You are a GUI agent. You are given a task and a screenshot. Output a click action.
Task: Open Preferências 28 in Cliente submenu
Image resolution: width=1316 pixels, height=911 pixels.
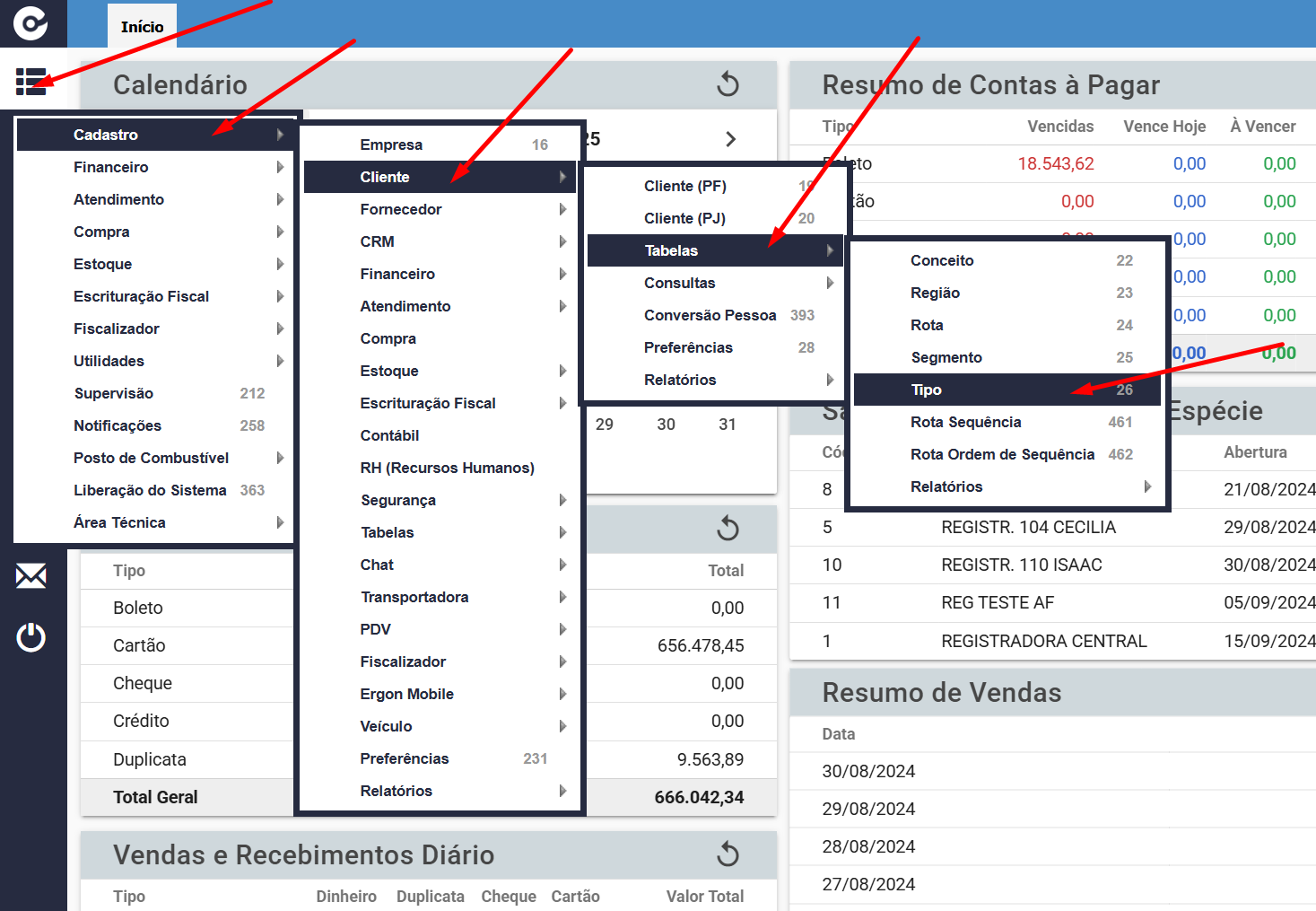pos(716,347)
